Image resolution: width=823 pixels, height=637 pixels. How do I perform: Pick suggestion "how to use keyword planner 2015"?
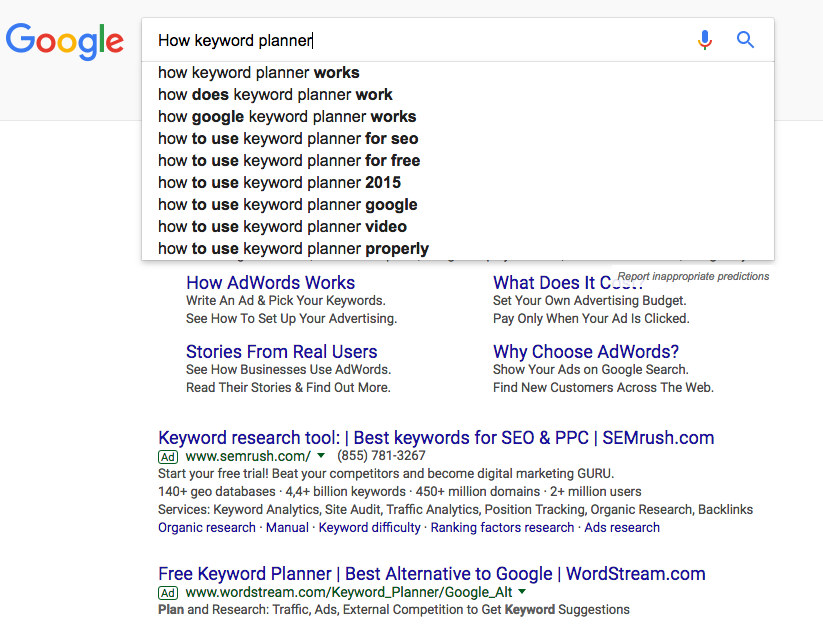(458, 183)
